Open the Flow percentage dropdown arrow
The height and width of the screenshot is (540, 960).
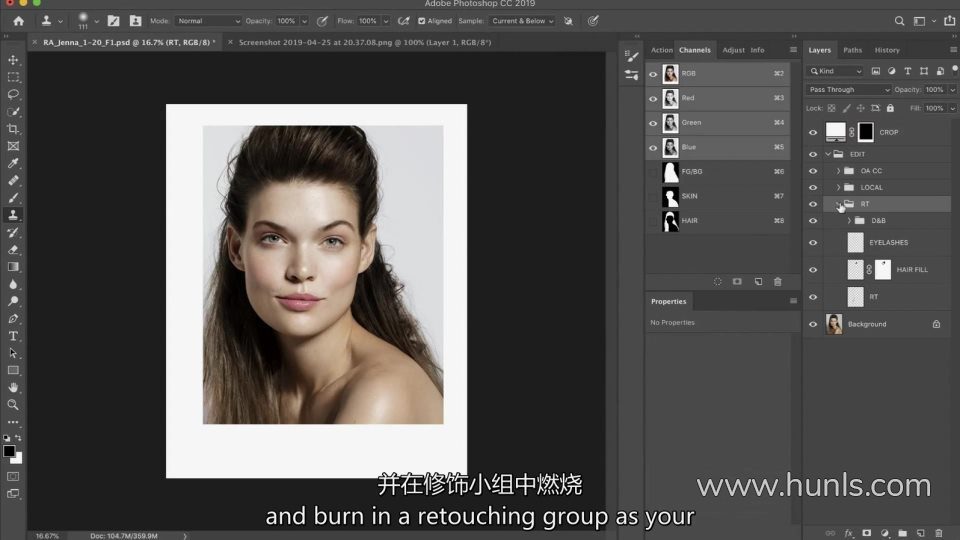(386, 21)
